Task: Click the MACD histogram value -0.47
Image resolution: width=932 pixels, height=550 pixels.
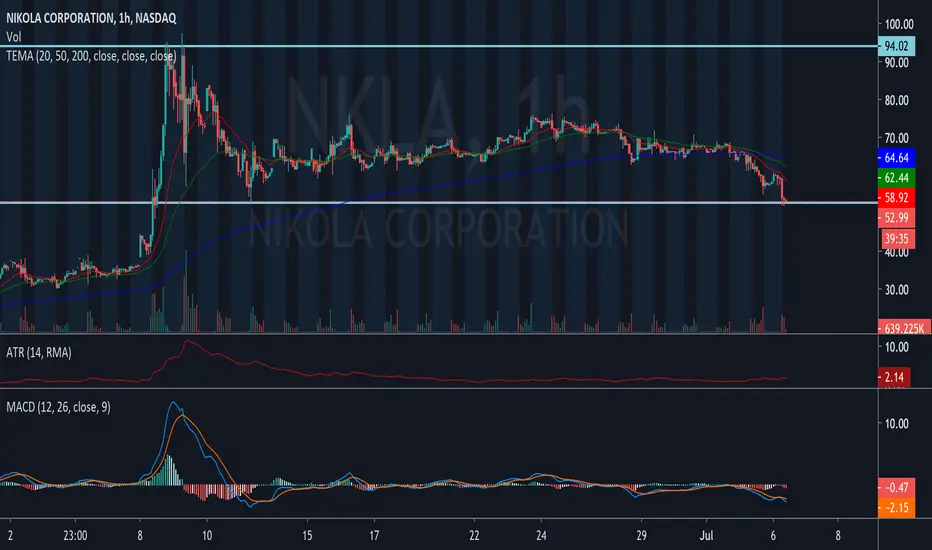Action: pos(896,488)
